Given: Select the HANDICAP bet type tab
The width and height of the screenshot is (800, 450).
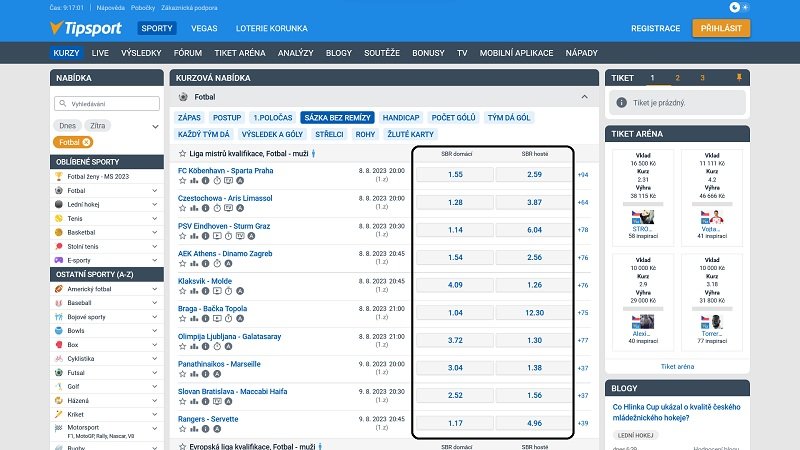Looking at the screenshot, I should (401, 118).
